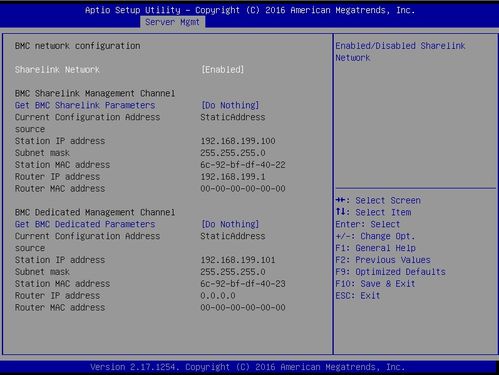Viewport: 499px width, 375px height.
Task: Click Sharelink Current Configuration Address source label
Action: click(x=87, y=123)
